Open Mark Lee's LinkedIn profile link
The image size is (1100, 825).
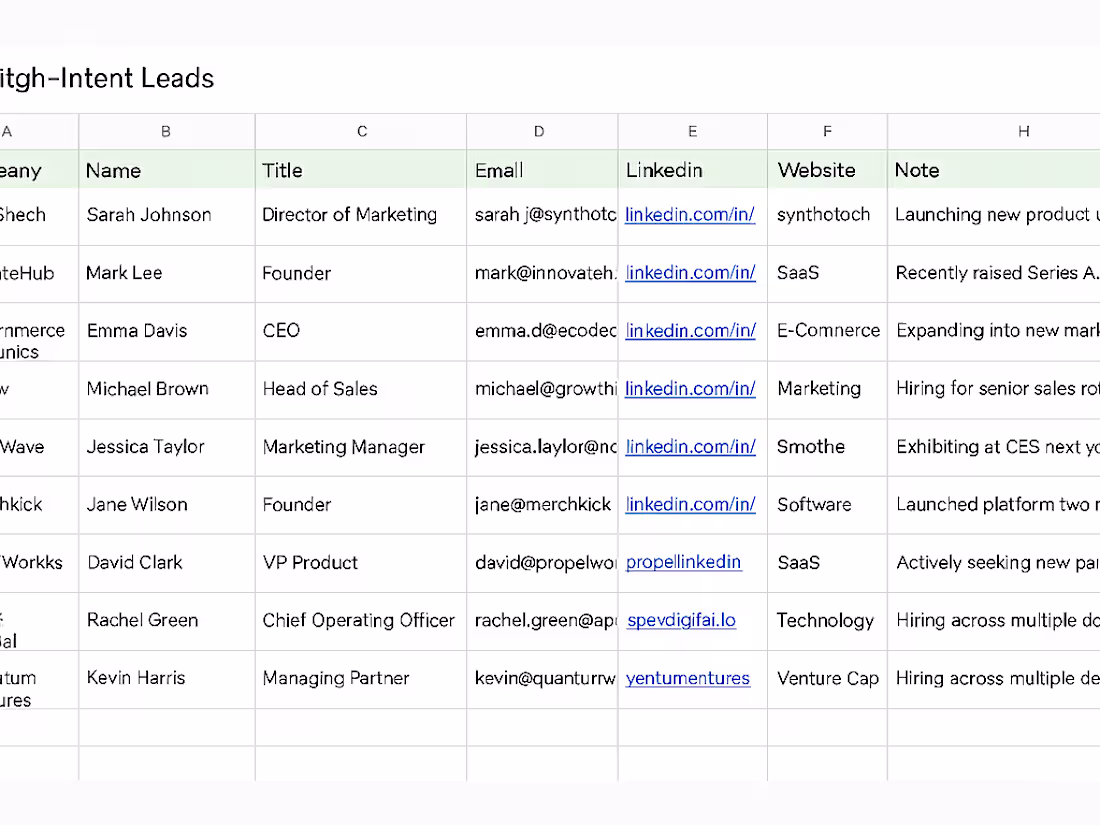tap(690, 273)
